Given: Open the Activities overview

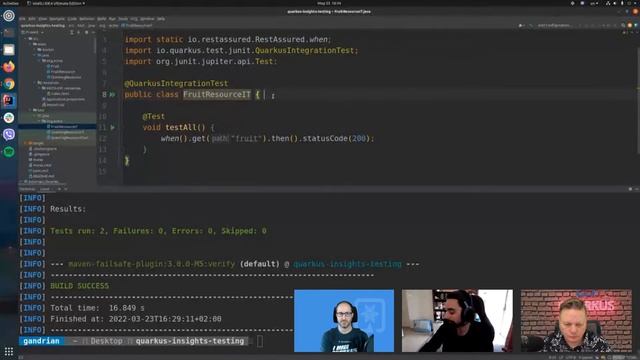Looking at the screenshot, I should click(x=10, y=3).
